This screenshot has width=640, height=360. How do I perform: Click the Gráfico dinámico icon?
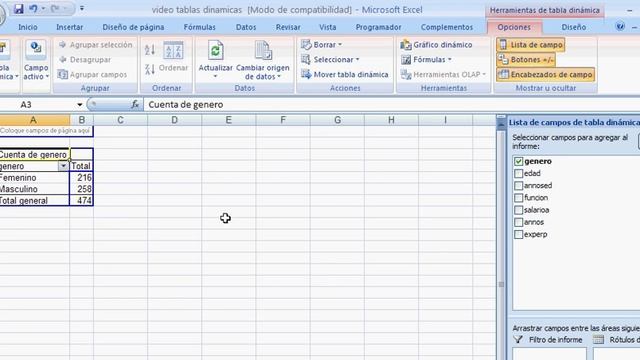pos(406,44)
